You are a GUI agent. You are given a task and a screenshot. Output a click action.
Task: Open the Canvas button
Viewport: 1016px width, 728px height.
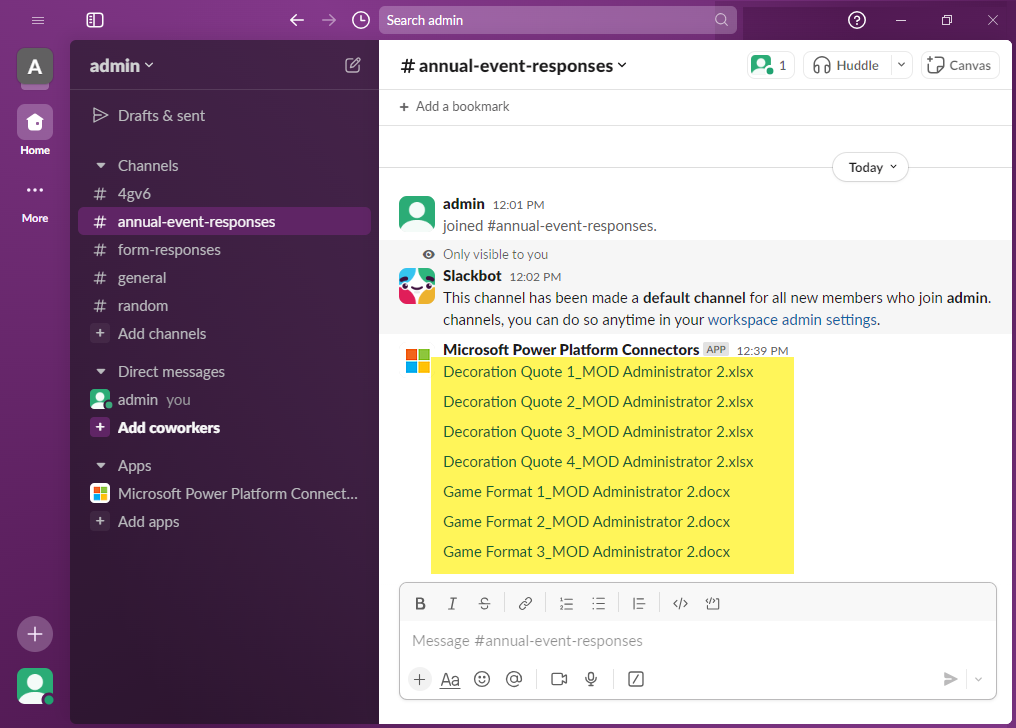[x=959, y=65]
